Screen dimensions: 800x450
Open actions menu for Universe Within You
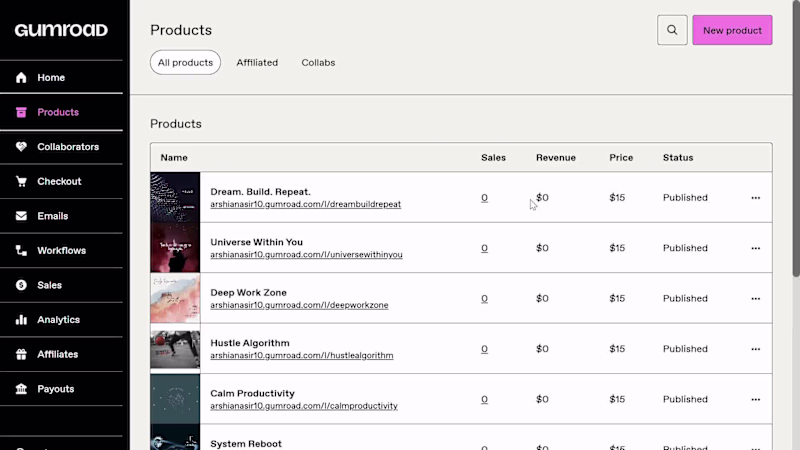tap(756, 248)
